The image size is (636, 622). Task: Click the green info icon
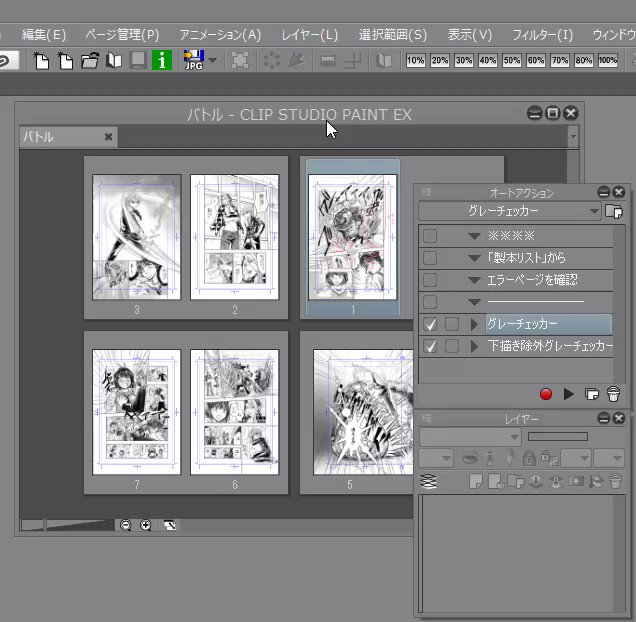click(162, 60)
